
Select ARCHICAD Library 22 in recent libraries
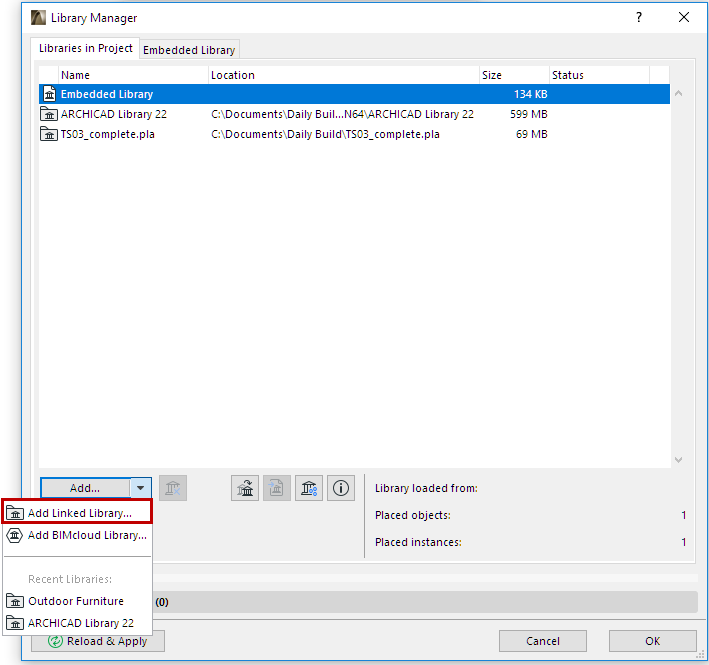(77, 623)
